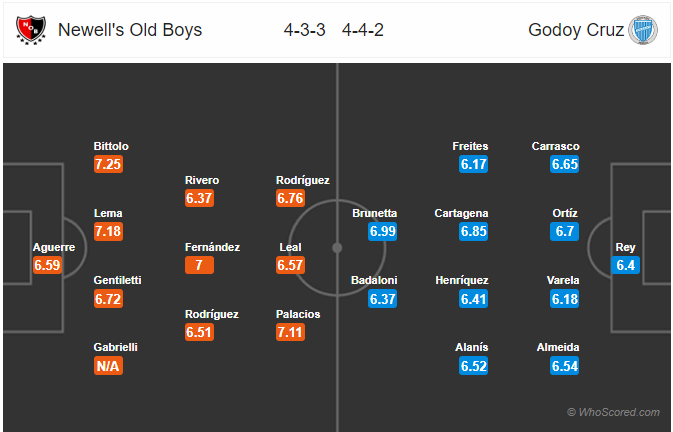Click Palacios' 7.11 rating badge
Viewport: 673px width, 432px height.
(291, 332)
